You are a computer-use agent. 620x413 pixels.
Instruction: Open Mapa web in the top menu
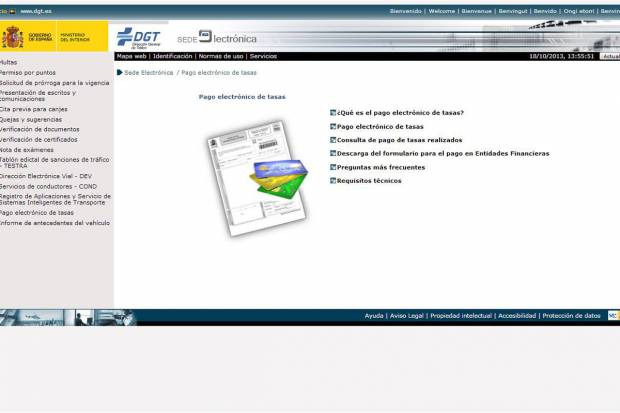pos(132,56)
